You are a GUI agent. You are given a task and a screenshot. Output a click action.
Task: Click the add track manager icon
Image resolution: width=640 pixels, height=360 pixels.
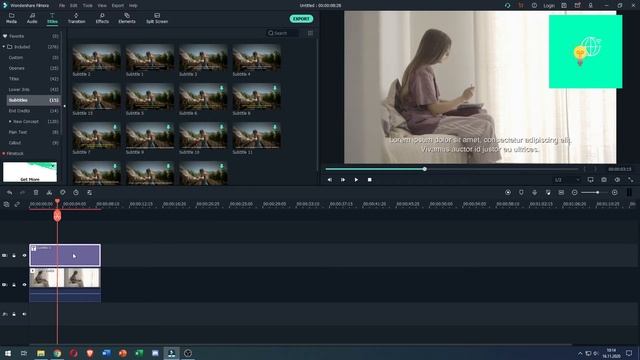[7, 204]
